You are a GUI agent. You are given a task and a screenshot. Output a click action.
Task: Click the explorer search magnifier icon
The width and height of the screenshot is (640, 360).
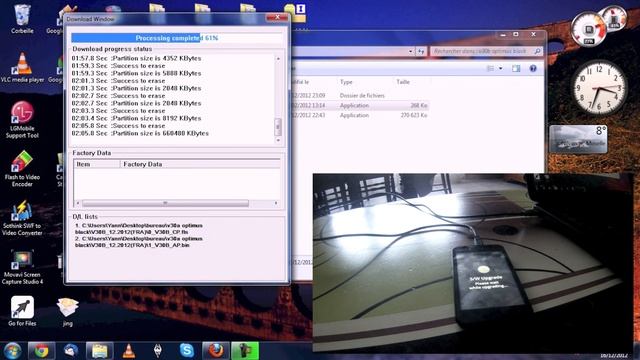(538, 51)
